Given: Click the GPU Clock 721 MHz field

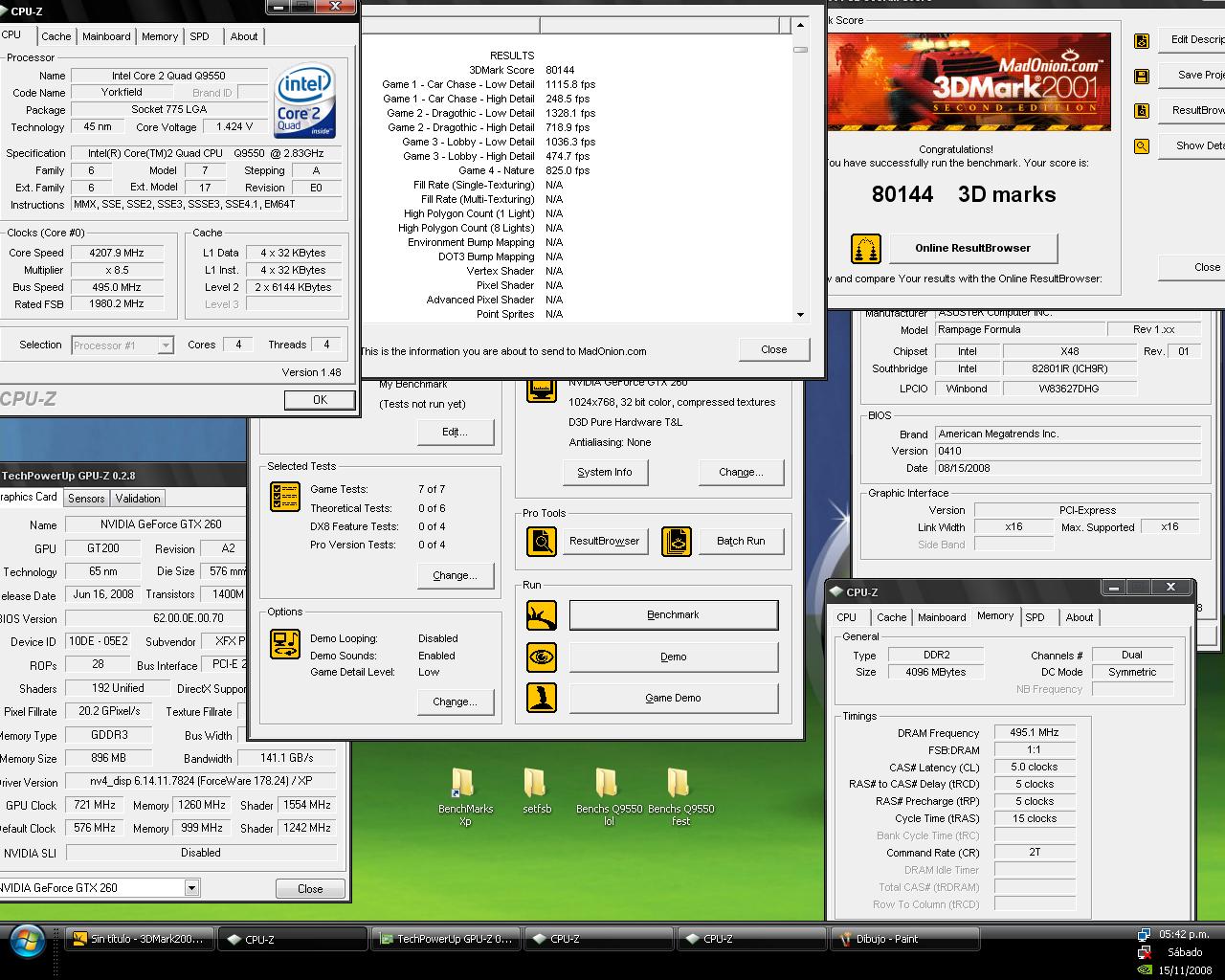Looking at the screenshot, I should click(94, 805).
